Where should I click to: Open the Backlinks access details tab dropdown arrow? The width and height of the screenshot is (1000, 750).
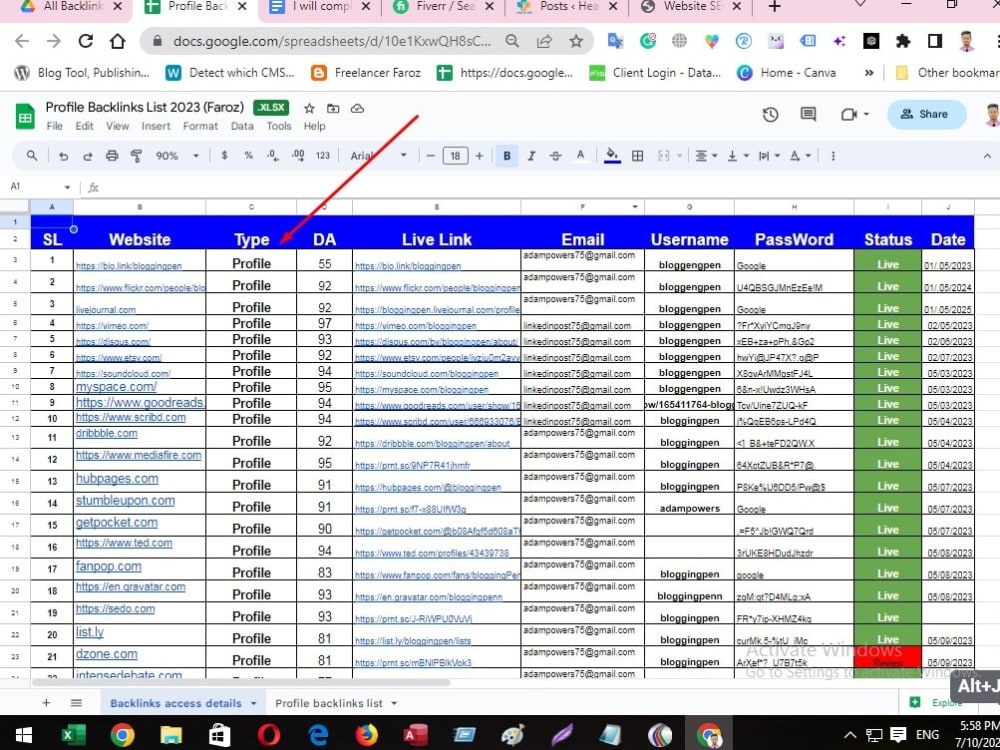[253, 703]
